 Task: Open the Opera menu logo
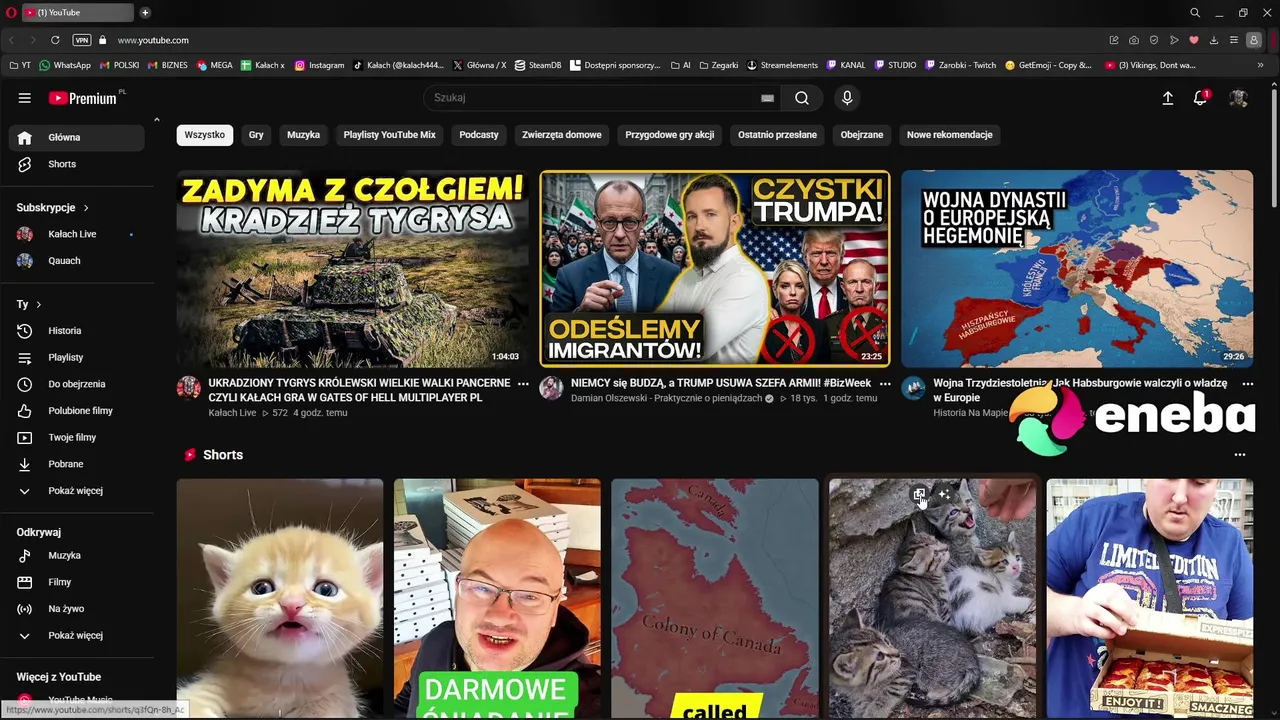pos(11,12)
